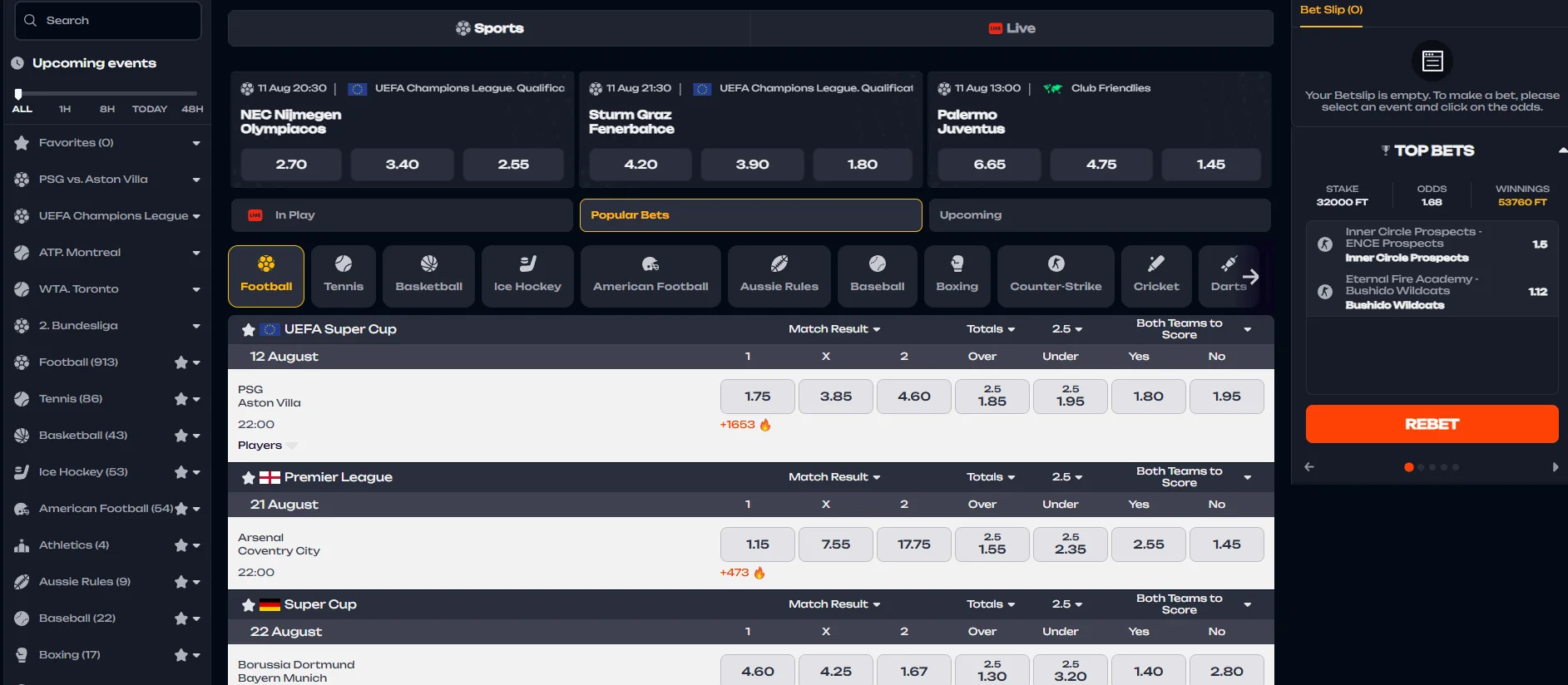Collapse the TOP BETS panel arrow

point(1562,150)
